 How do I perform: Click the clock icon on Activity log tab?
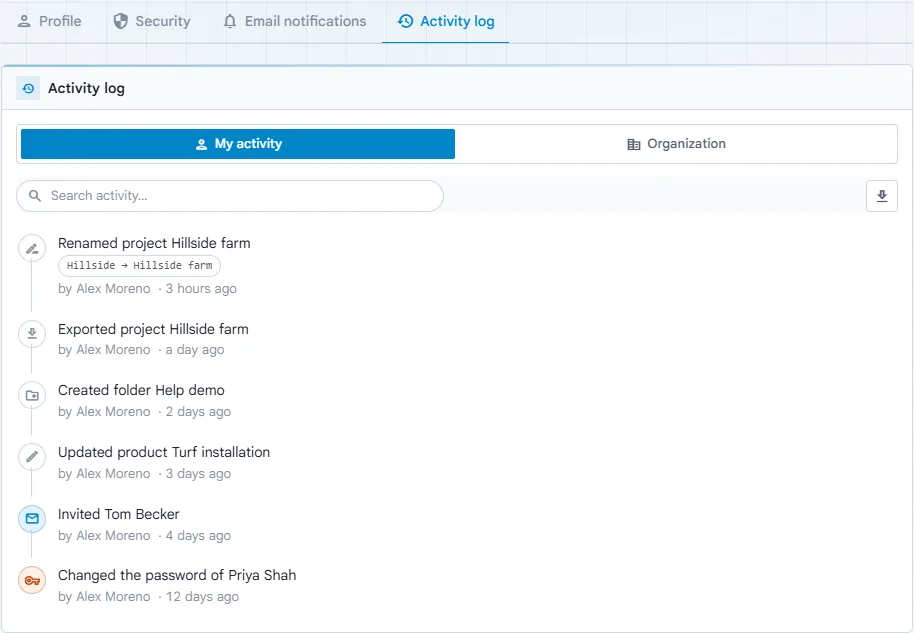[x=405, y=22]
